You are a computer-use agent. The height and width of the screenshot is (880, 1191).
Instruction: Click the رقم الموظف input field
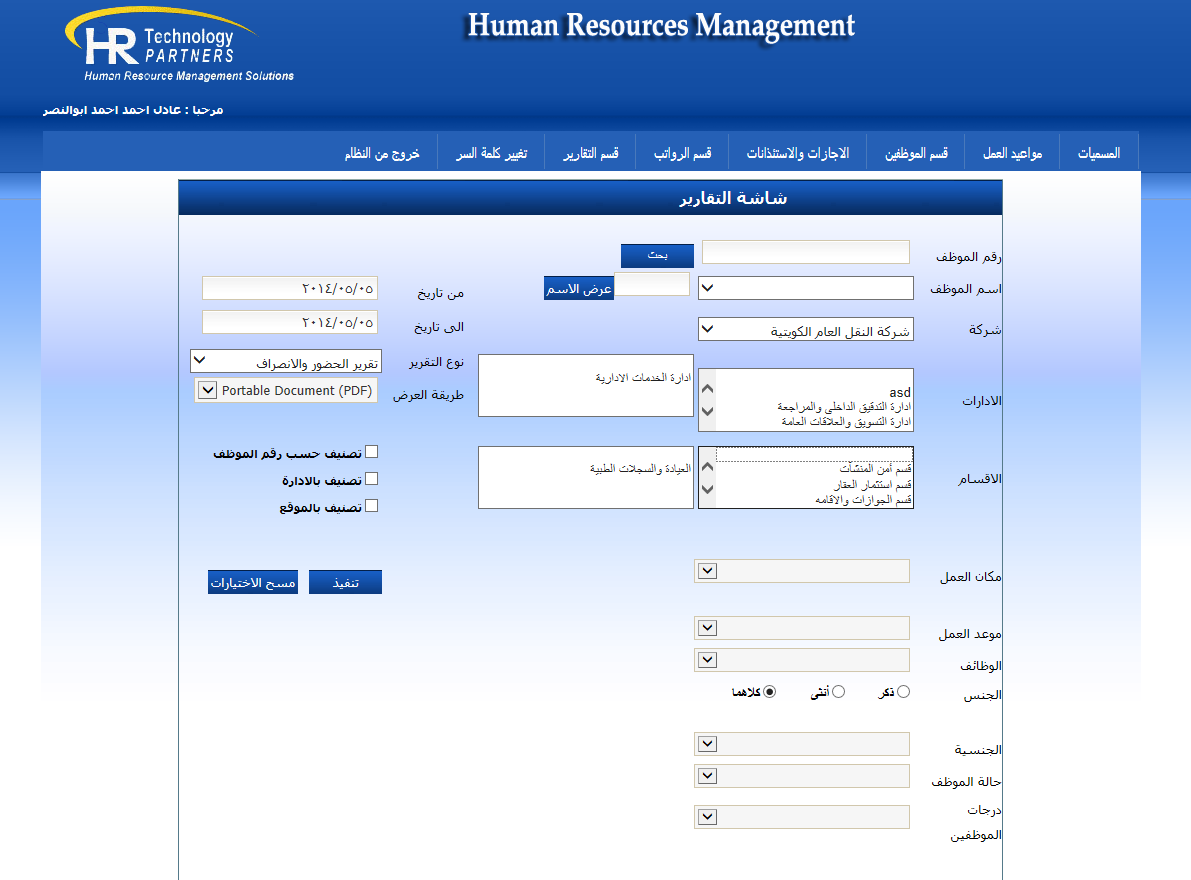click(x=805, y=252)
